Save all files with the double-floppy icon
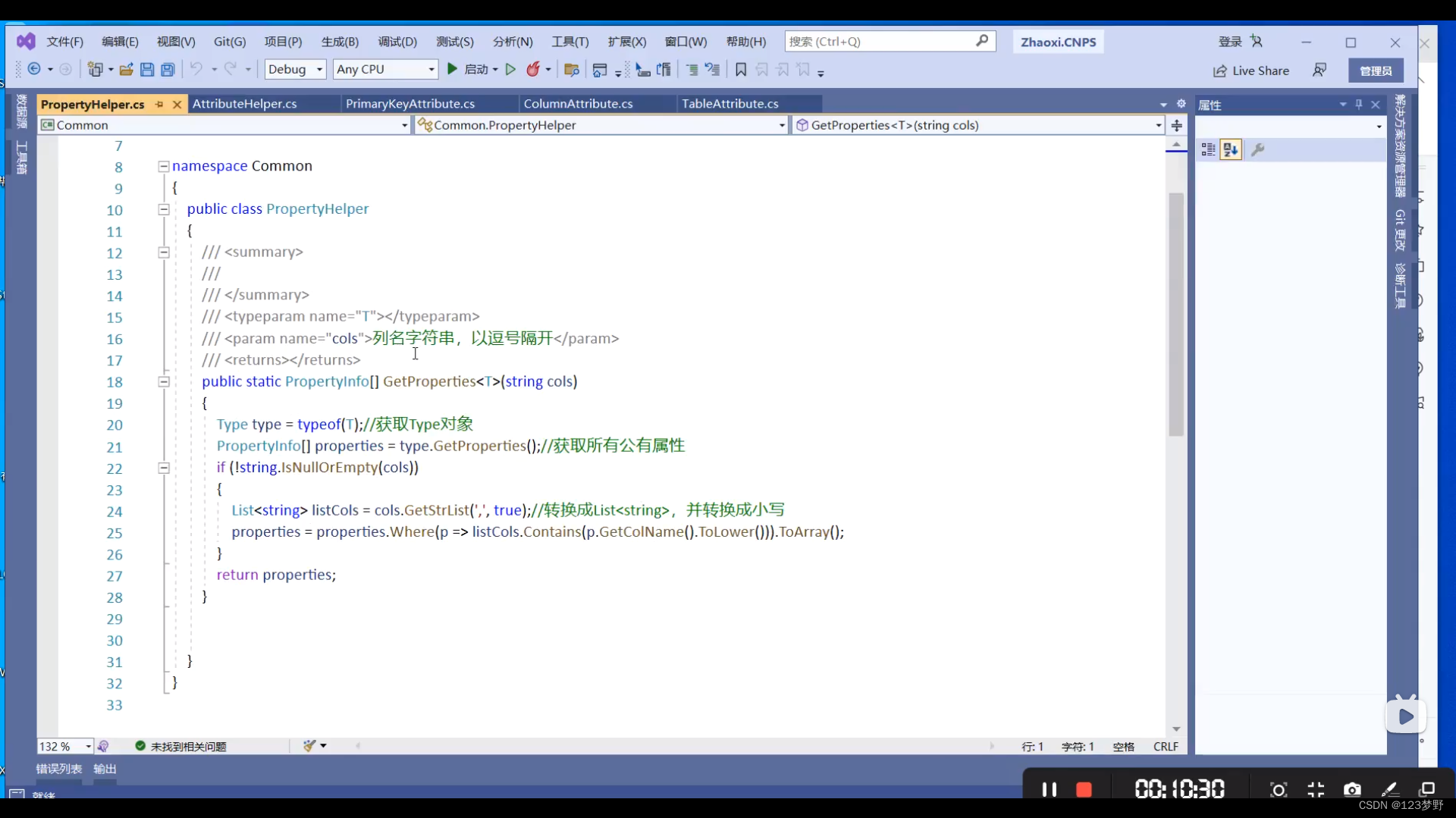The width and height of the screenshot is (1456, 818). point(168,69)
